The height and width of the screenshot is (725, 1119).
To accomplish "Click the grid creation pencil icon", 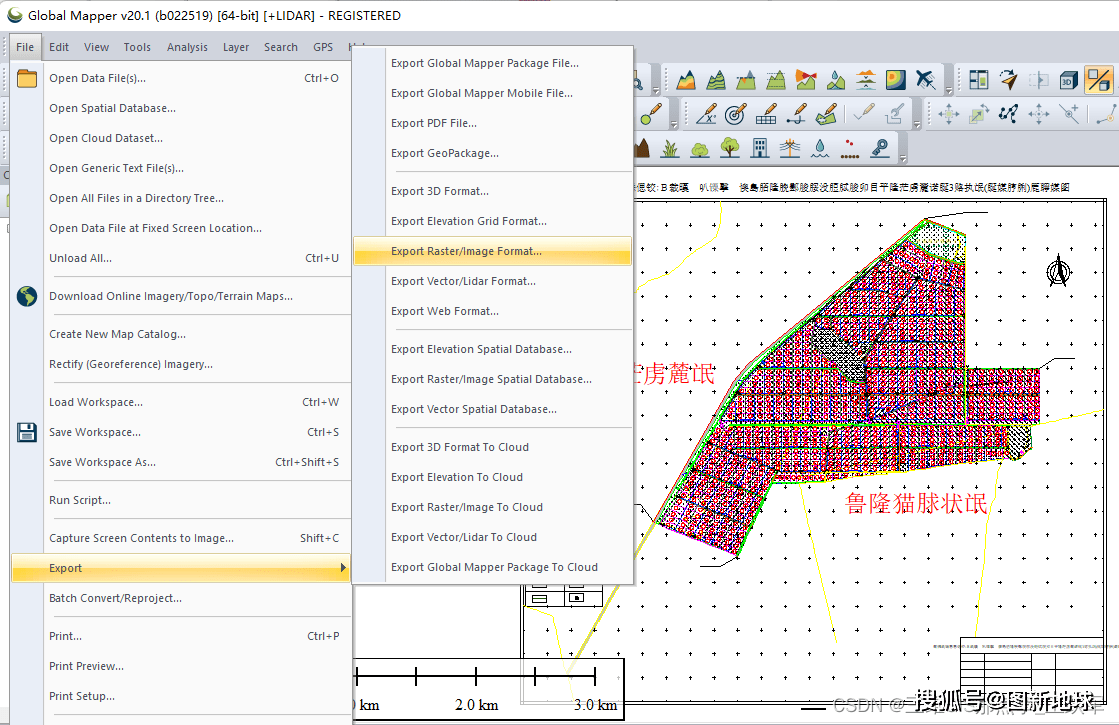I will [767, 114].
